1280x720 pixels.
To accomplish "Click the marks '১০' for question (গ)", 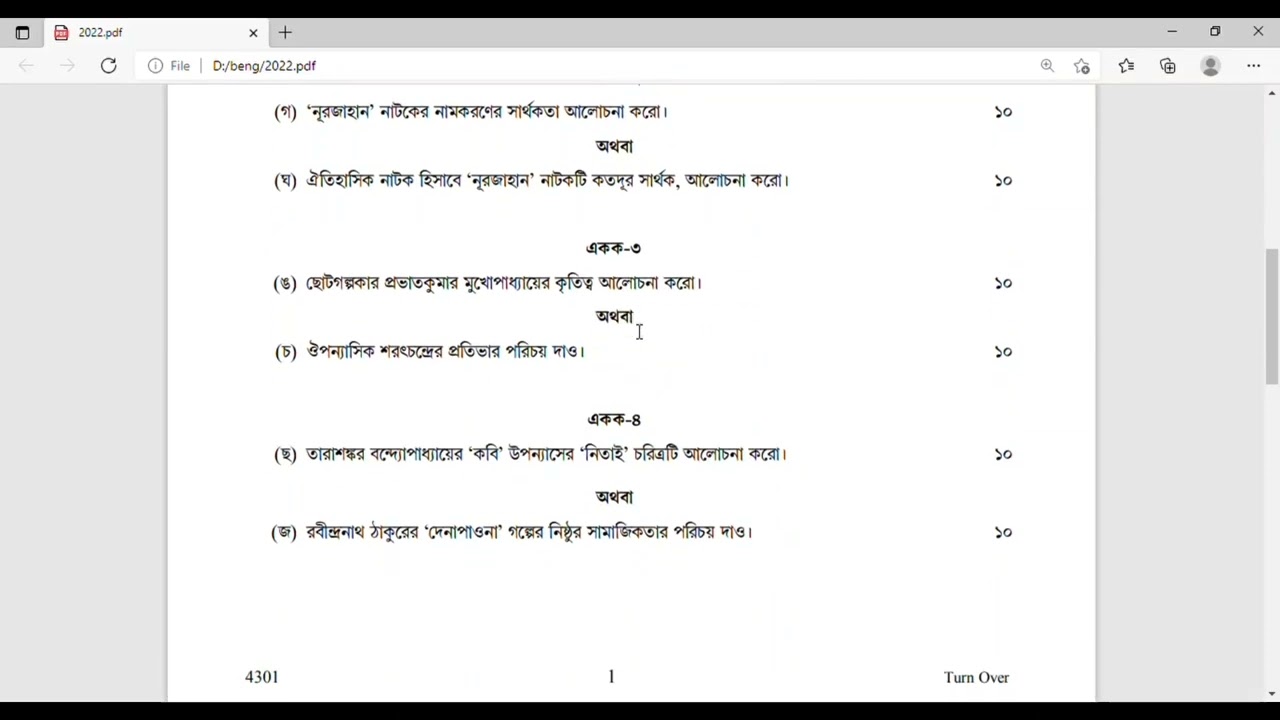I will tap(1003, 111).
